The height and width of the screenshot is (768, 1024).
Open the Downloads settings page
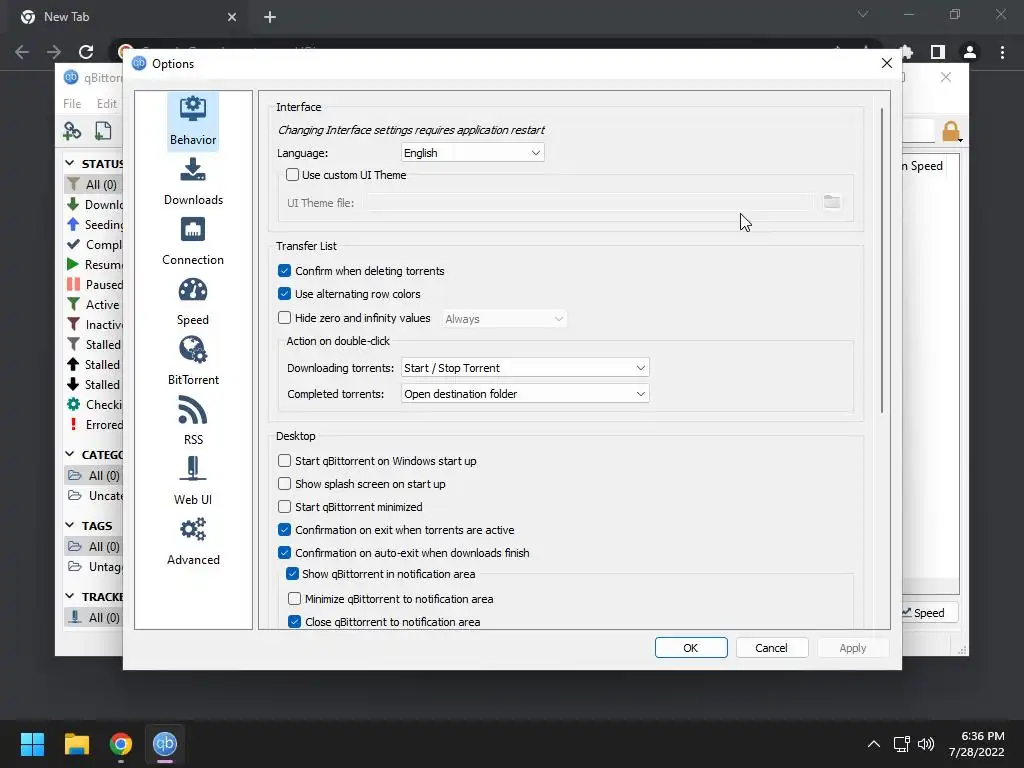[193, 182]
